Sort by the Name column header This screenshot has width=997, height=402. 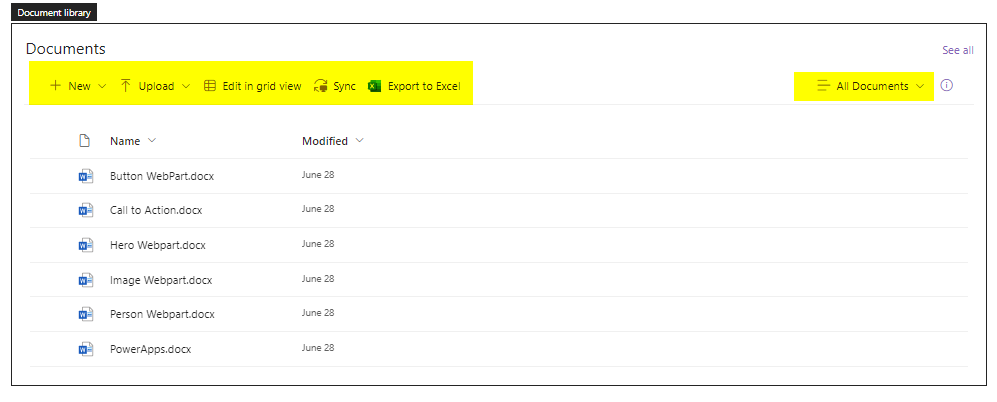(x=125, y=141)
